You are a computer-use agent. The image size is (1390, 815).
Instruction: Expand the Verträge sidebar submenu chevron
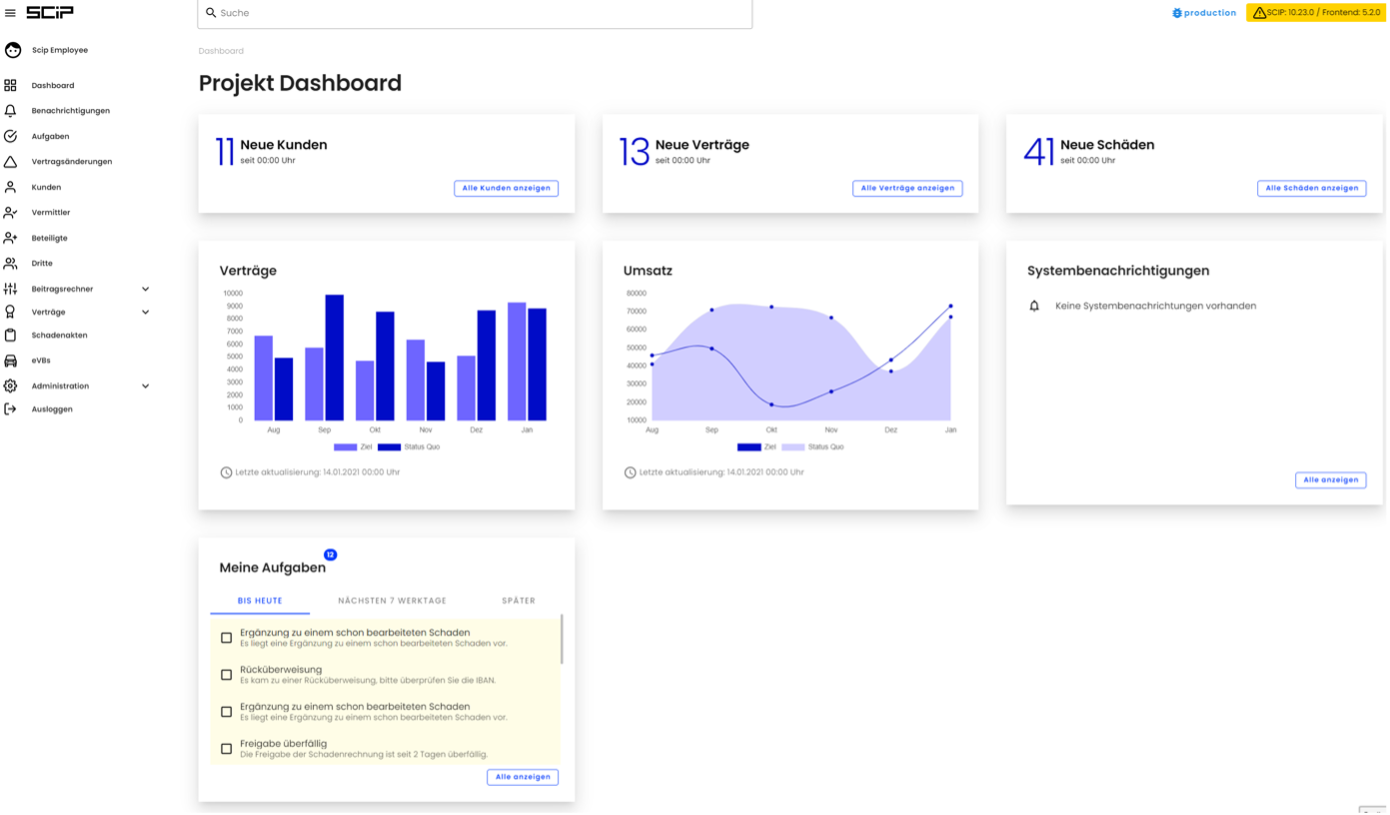click(145, 312)
